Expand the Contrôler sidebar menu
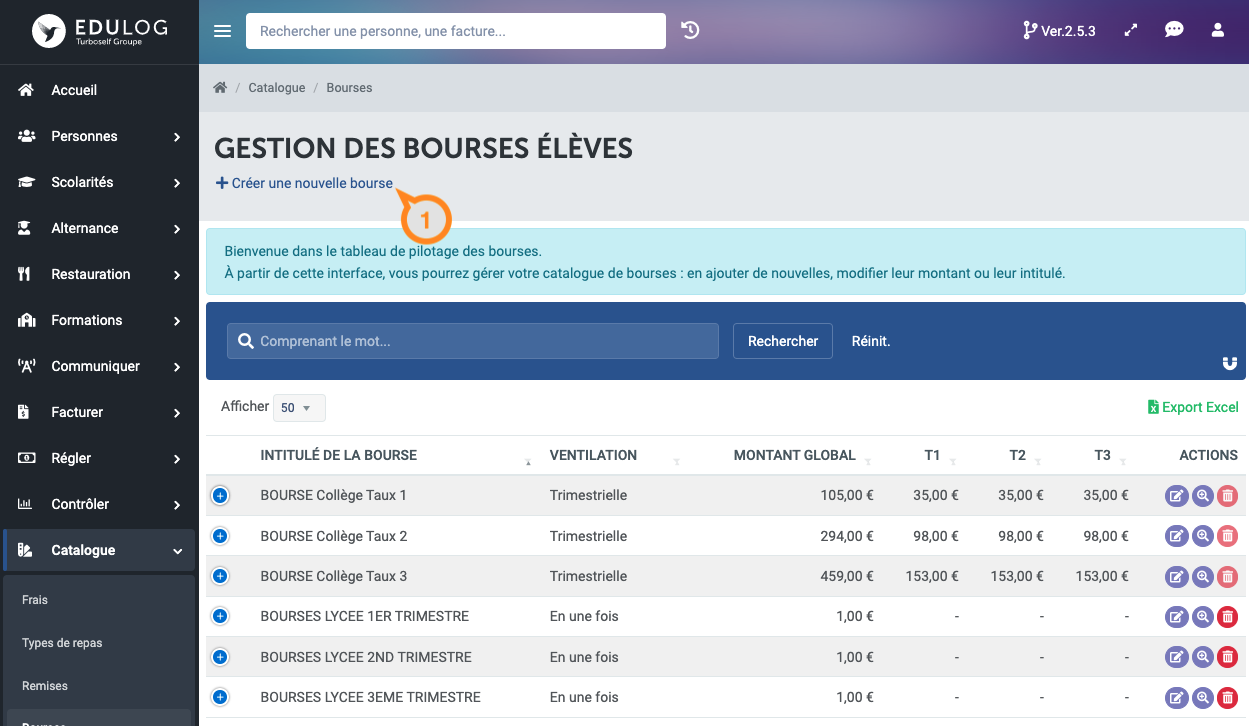The image size is (1249, 726). (x=99, y=504)
